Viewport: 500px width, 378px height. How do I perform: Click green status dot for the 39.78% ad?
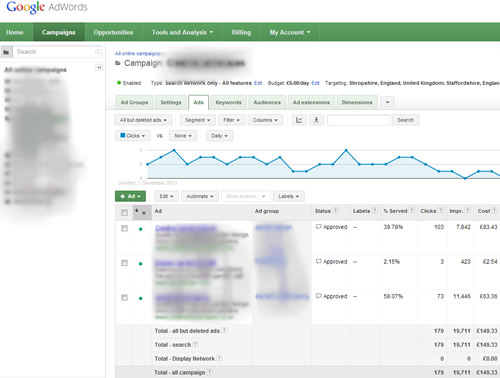[141, 229]
